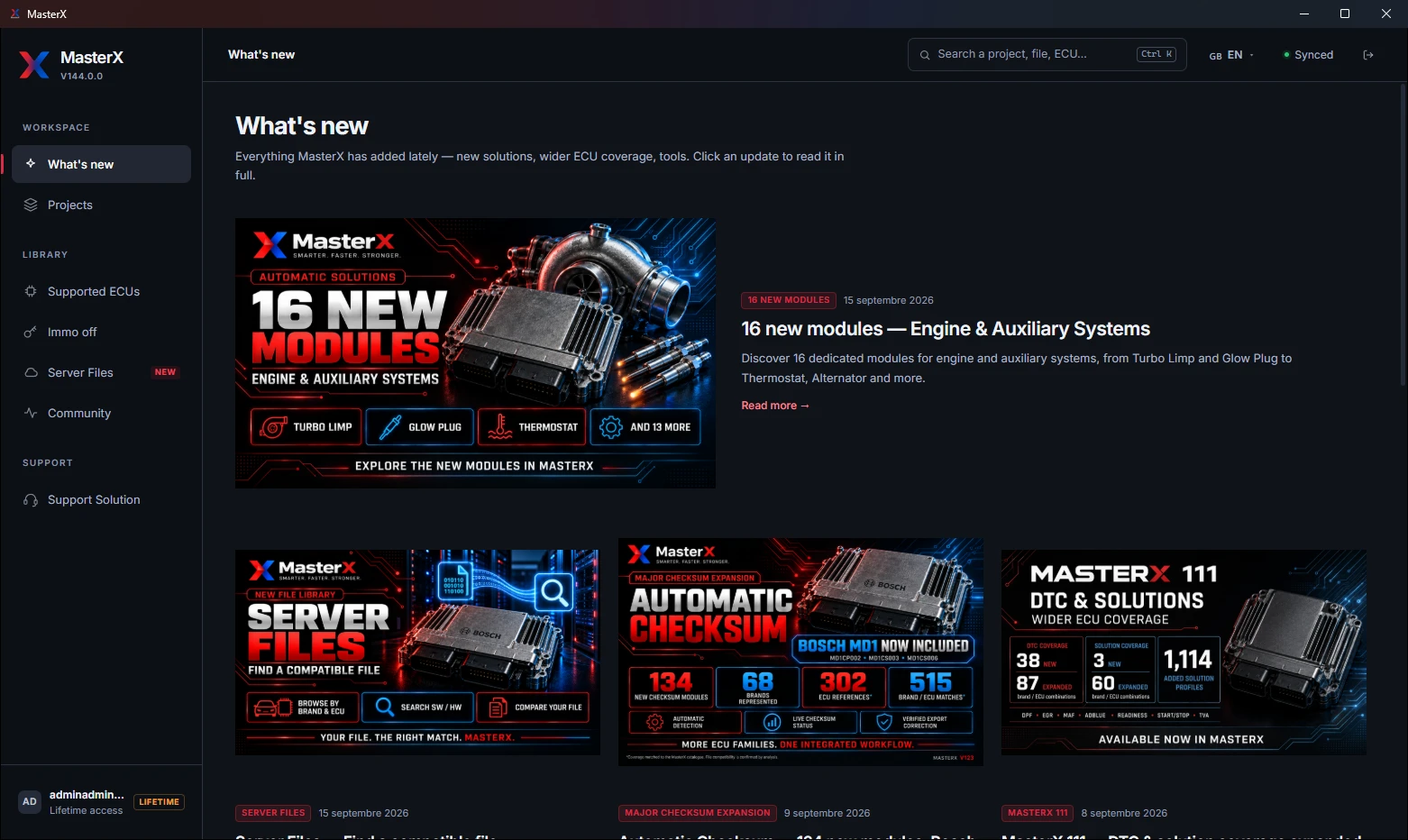Click the Server Files cloud icon
This screenshot has width=1408, height=840.
coord(31,372)
